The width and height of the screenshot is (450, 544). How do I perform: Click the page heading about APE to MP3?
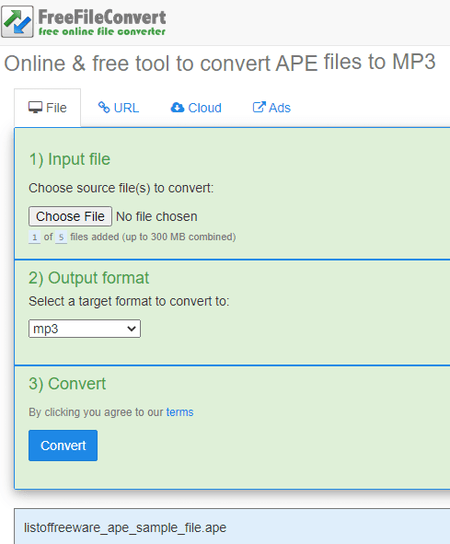click(x=220, y=63)
